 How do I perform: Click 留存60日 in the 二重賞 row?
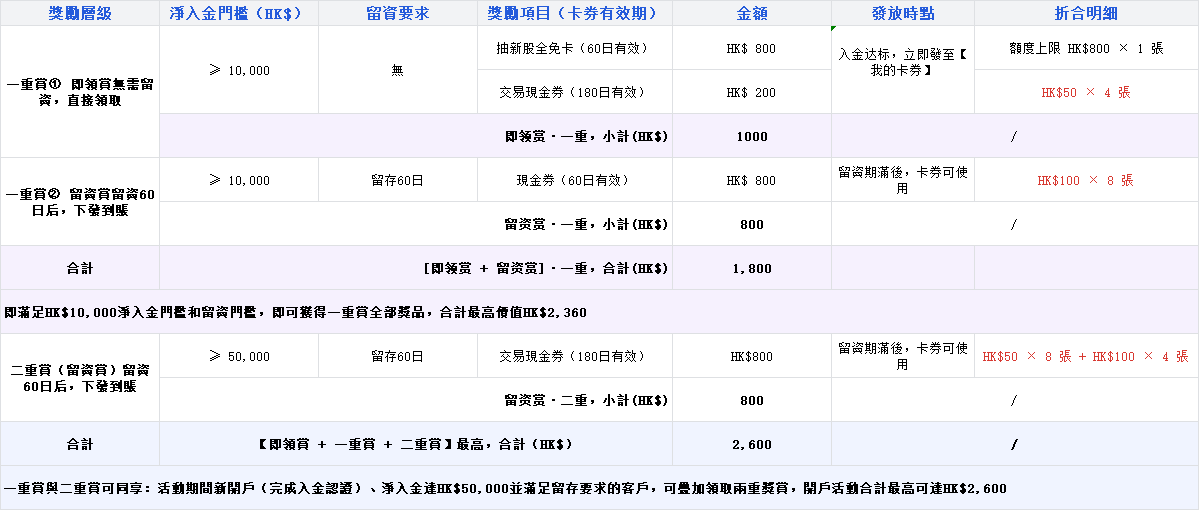coord(398,356)
